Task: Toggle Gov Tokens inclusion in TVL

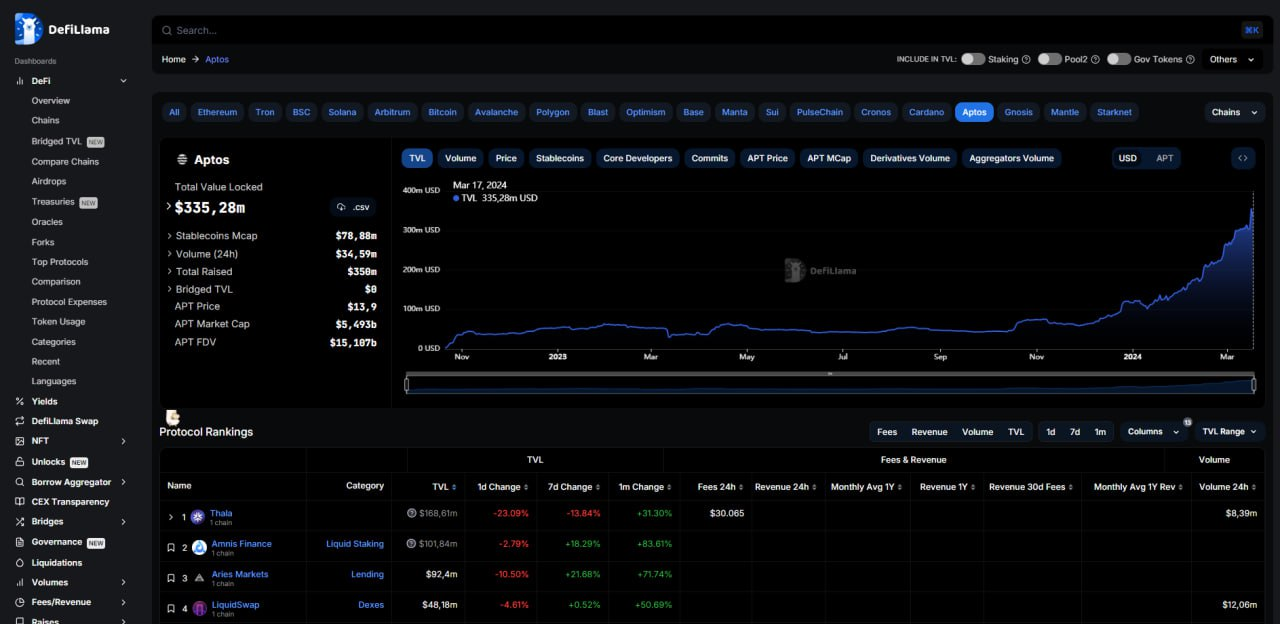Action: [1119, 59]
